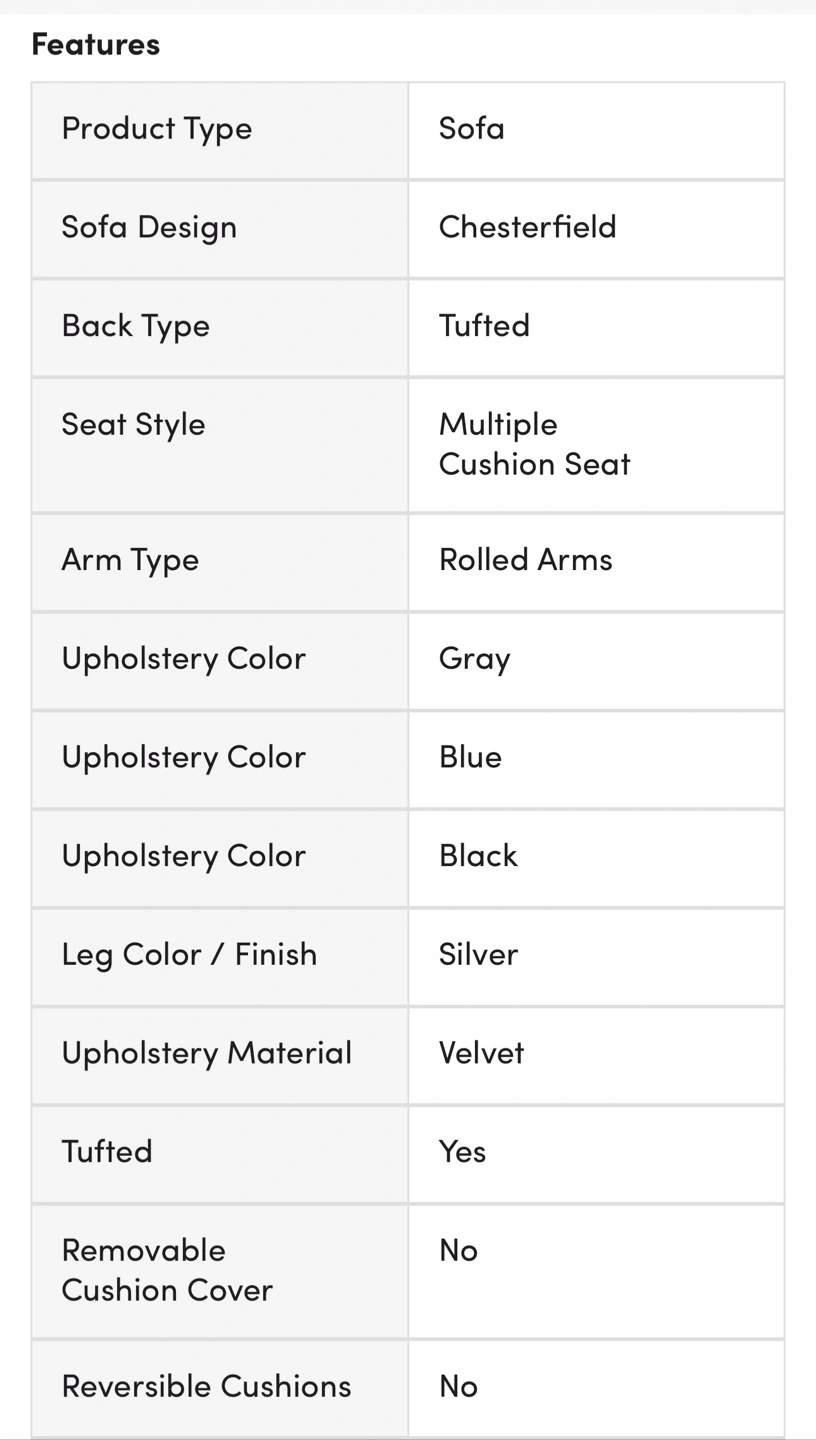
Task: Click the Seat Style label
Action: [133, 424]
